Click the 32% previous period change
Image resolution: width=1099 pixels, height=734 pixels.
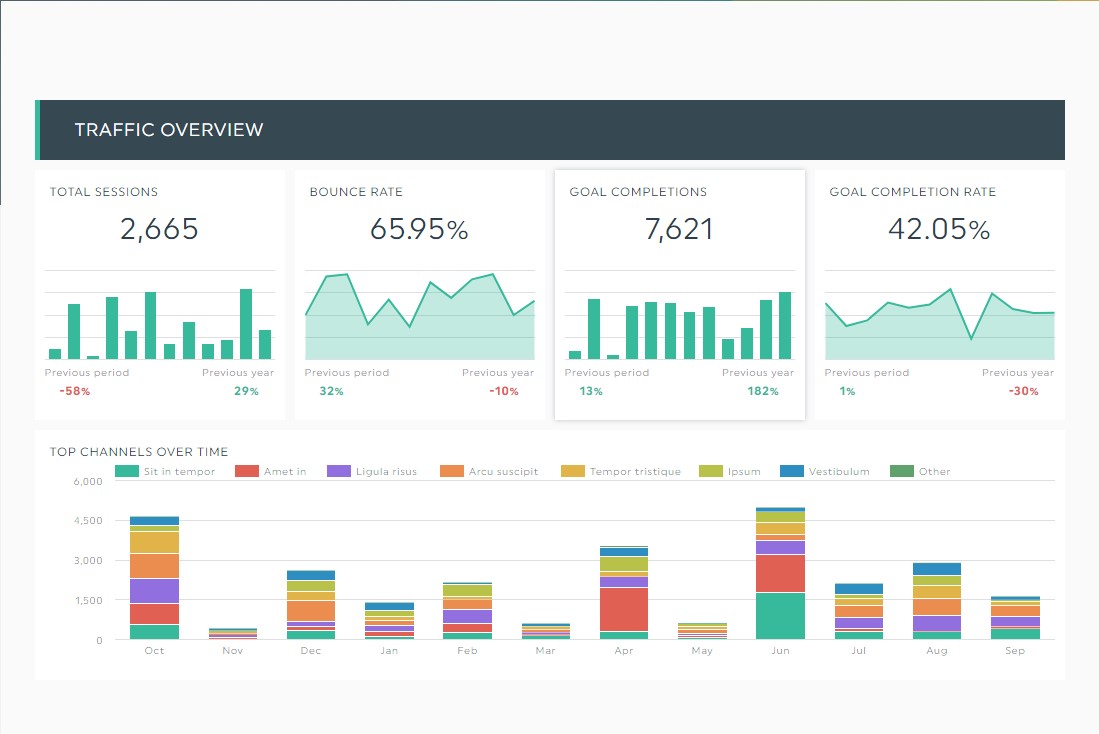(332, 391)
